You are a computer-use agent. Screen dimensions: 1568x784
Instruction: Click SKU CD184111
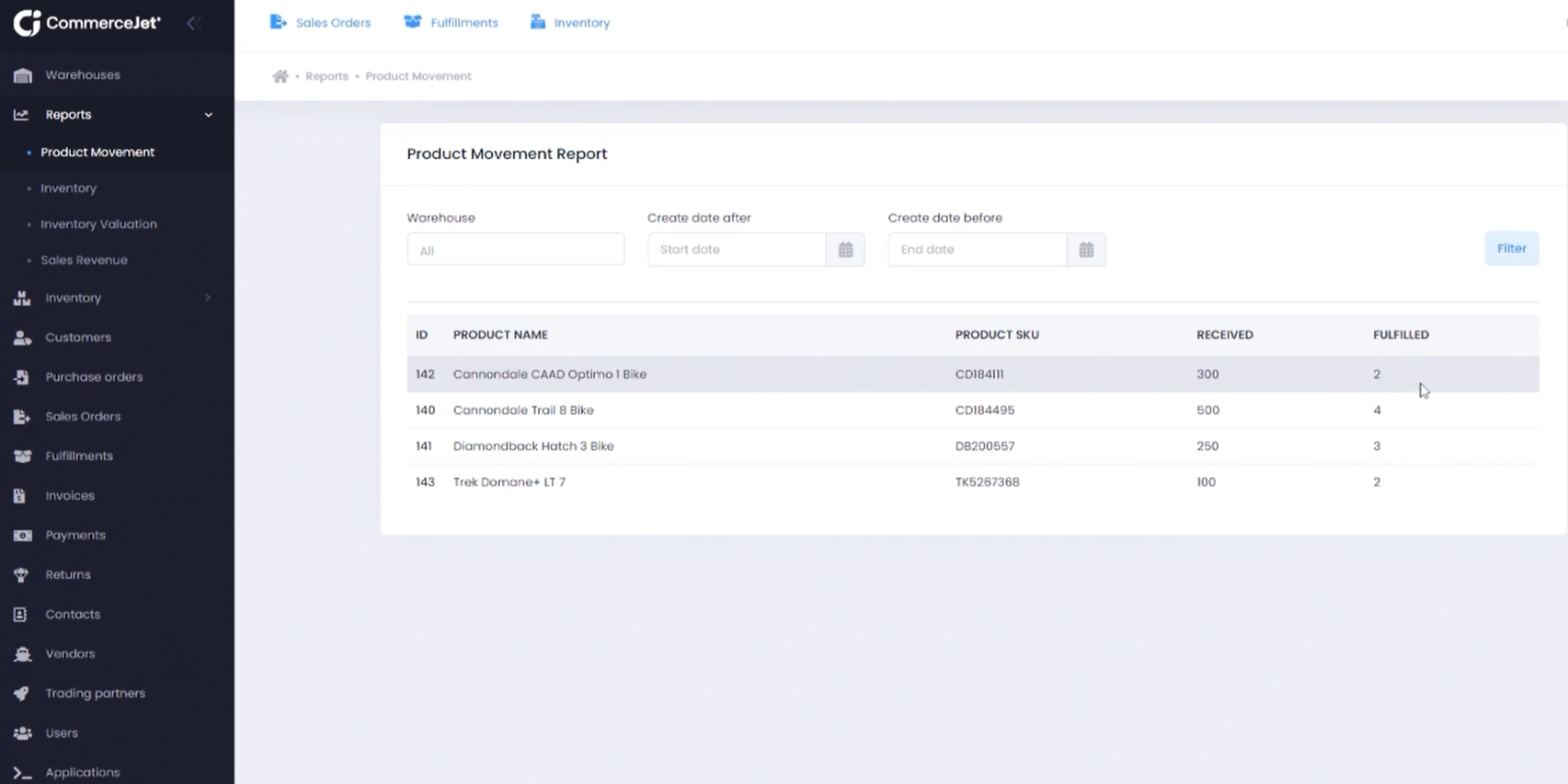(x=979, y=375)
